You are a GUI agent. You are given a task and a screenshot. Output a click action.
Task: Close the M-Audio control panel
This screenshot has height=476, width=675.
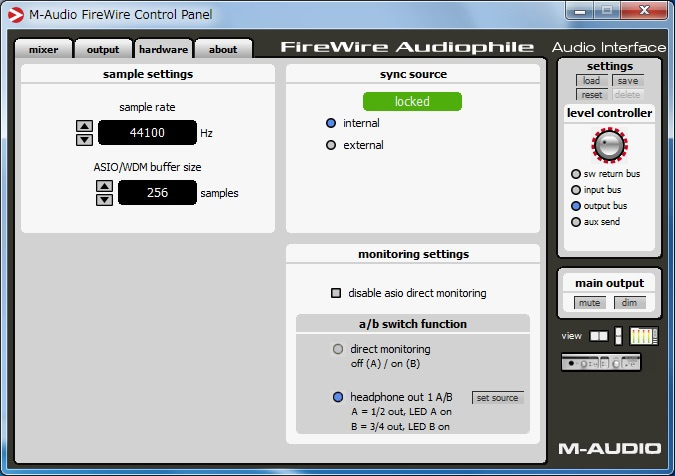pyautogui.click(x=644, y=10)
